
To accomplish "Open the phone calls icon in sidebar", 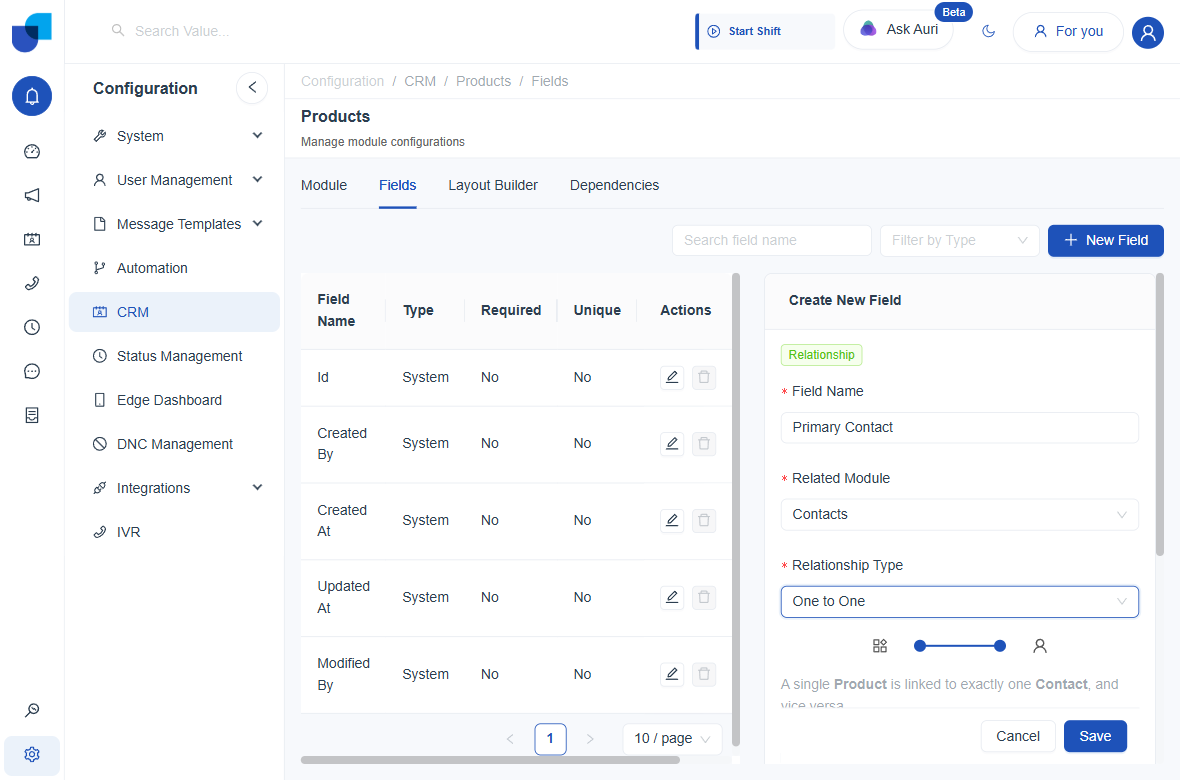I will point(32,283).
